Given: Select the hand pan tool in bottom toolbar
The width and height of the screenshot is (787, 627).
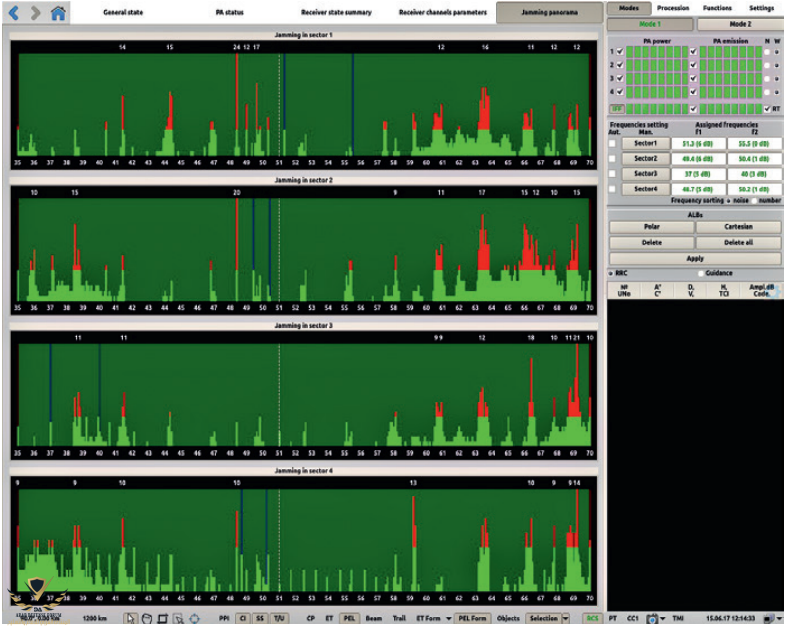Looking at the screenshot, I should tap(146, 618).
